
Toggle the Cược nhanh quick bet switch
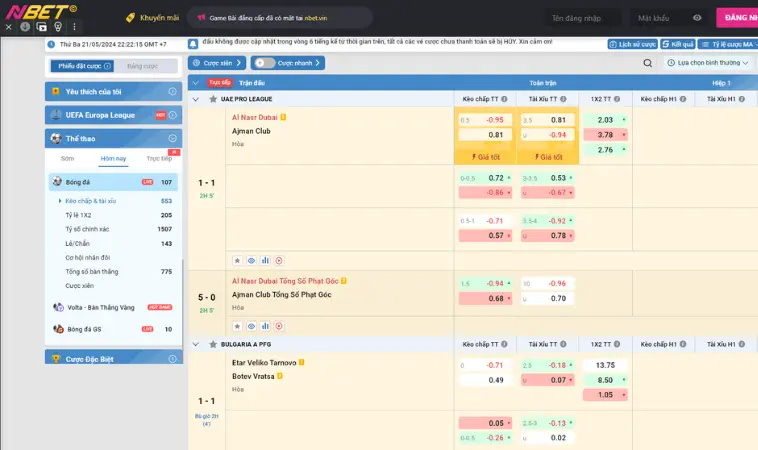(x=263, y=63)
